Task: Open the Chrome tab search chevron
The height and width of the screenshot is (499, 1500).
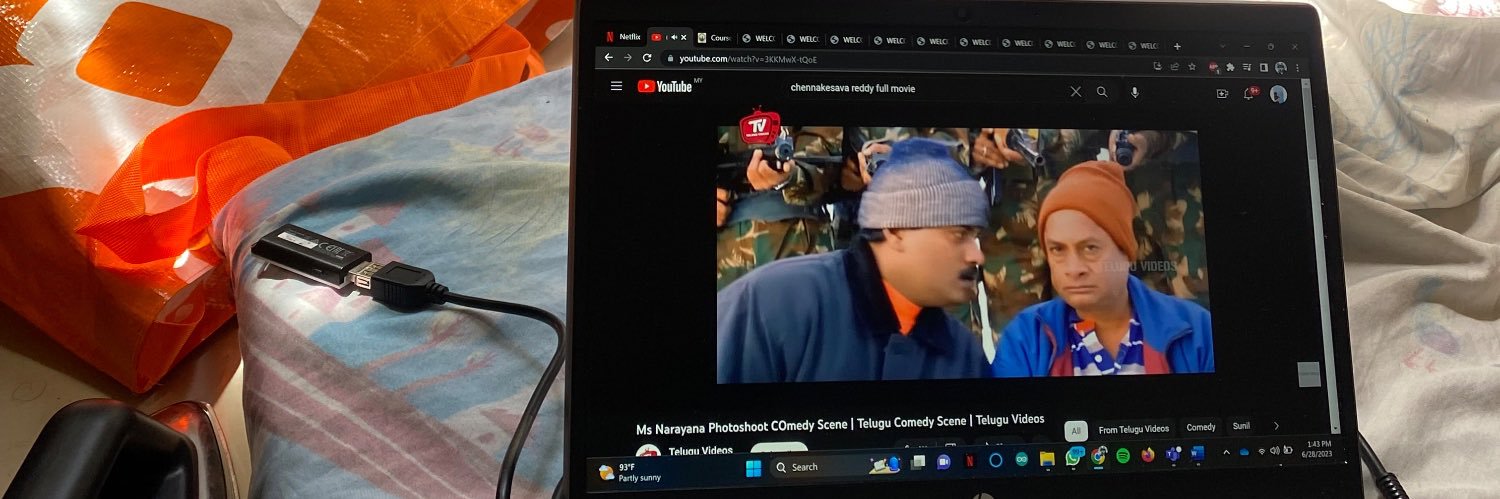Action: pyautogui.click(x=1223, y=46)
